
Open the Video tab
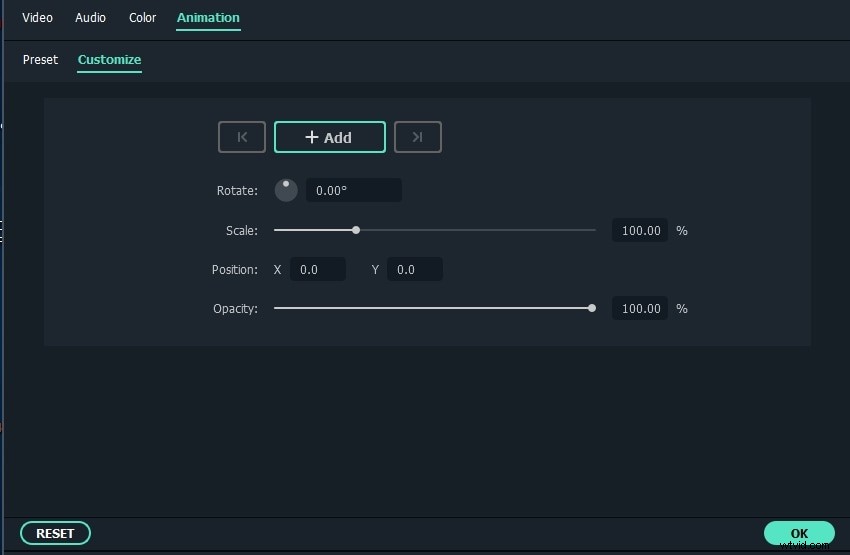point(37,17)
